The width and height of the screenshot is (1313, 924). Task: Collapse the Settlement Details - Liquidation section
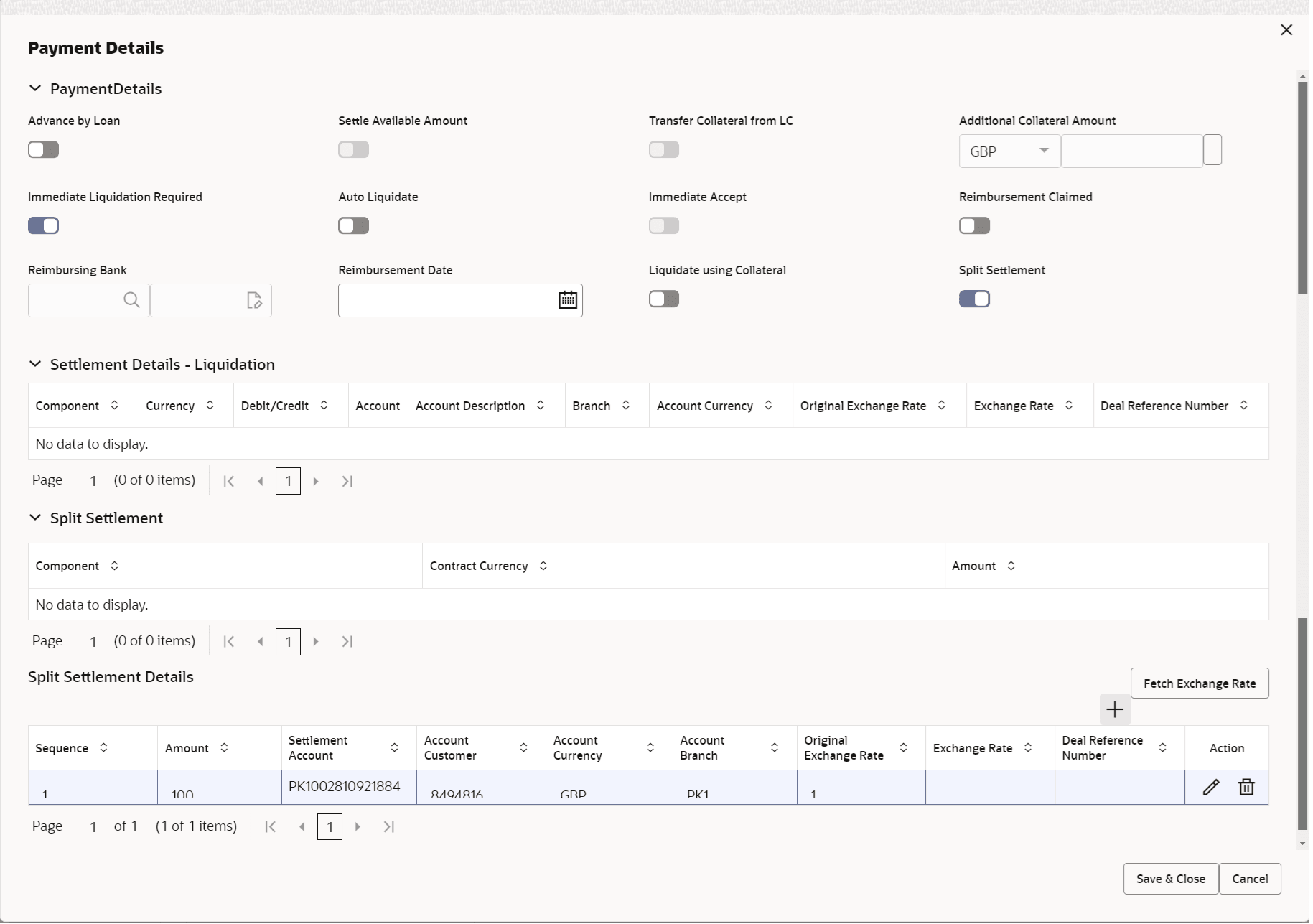coord(35,364)
